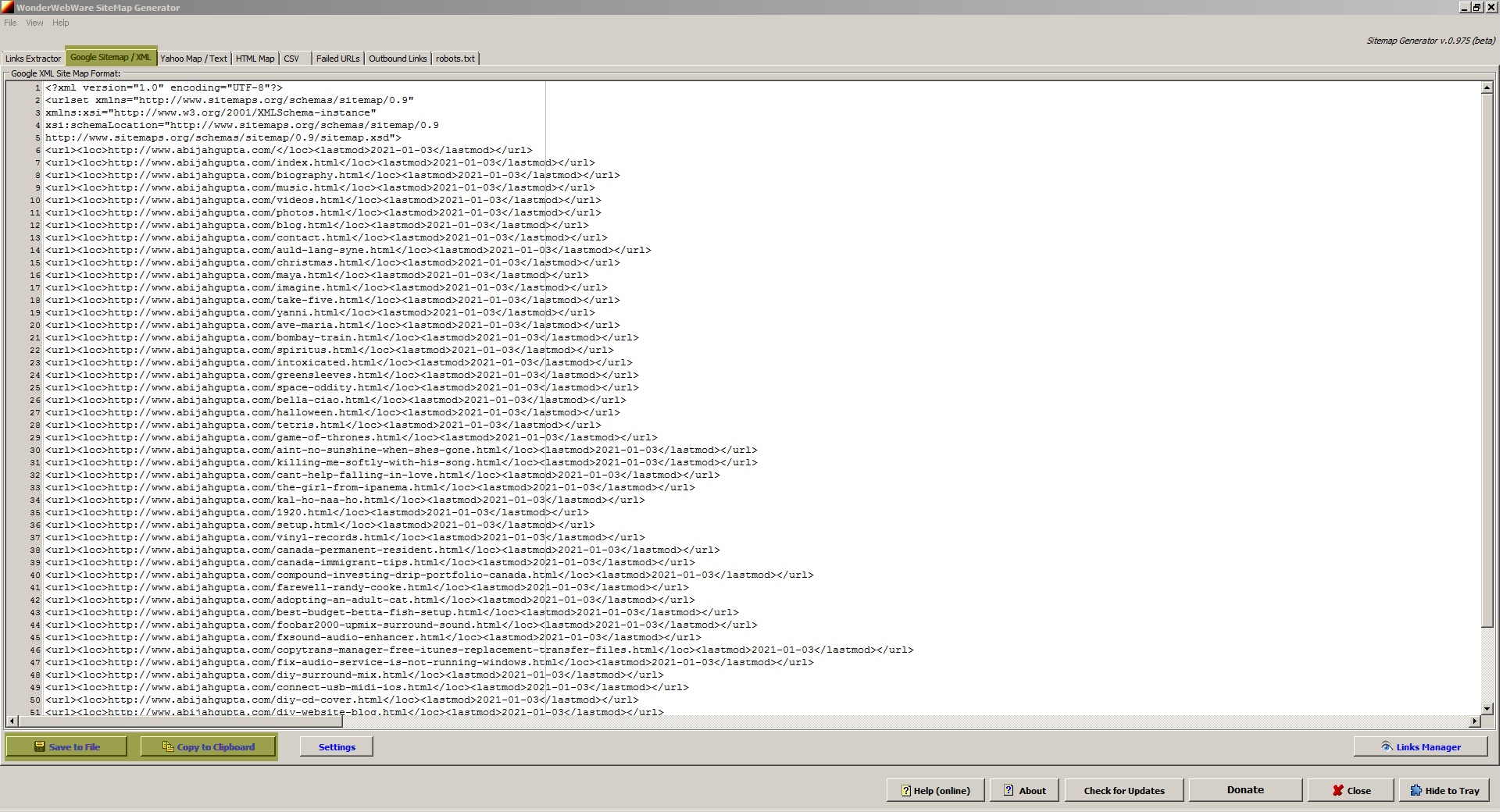Image resolution: width=1503 pixels, height=812 pixels.
Task: Select the auld-lang-syne.html URL line
Action: click(348, 250)
